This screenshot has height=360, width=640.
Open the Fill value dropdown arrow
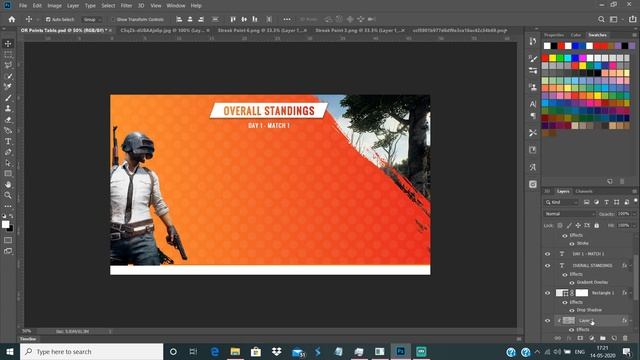pyautogui.click(x=633, y=225)
